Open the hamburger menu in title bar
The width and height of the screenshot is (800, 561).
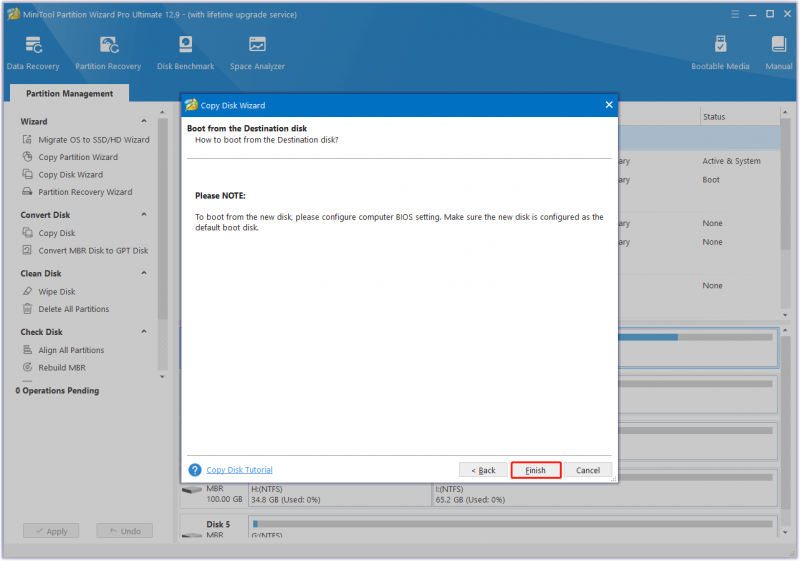tap(735, 14)
